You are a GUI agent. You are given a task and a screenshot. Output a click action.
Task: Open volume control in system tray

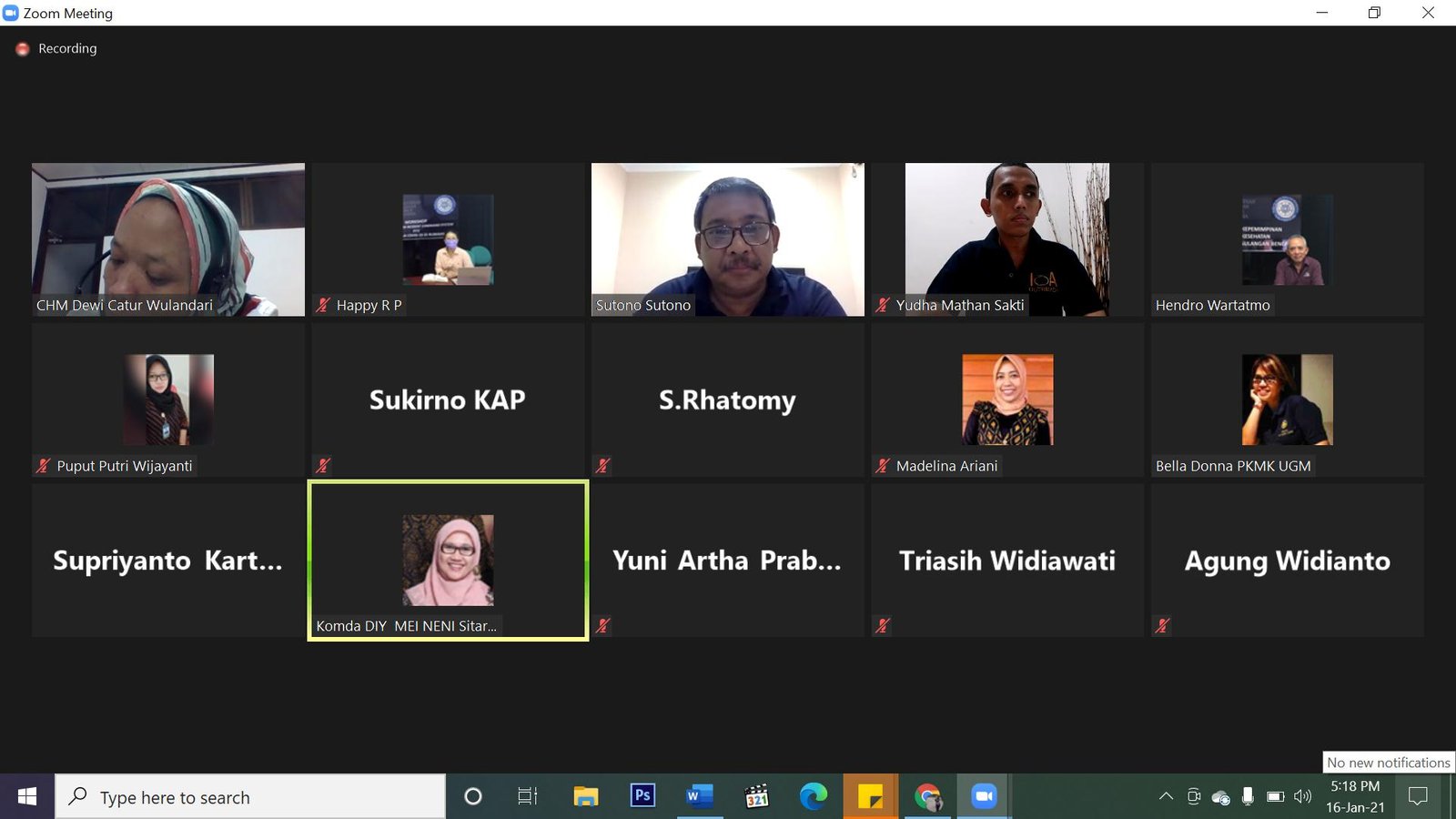[x=1303, y=796]
